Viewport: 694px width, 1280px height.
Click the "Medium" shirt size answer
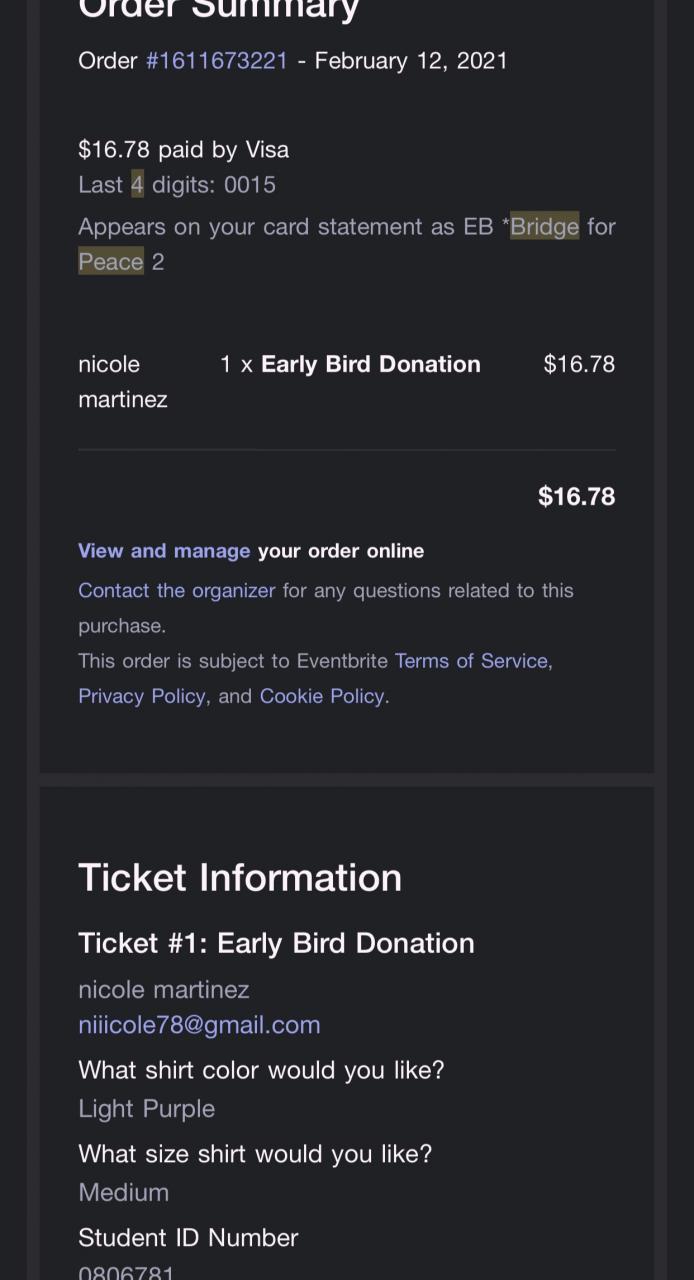click(123, 1192)
